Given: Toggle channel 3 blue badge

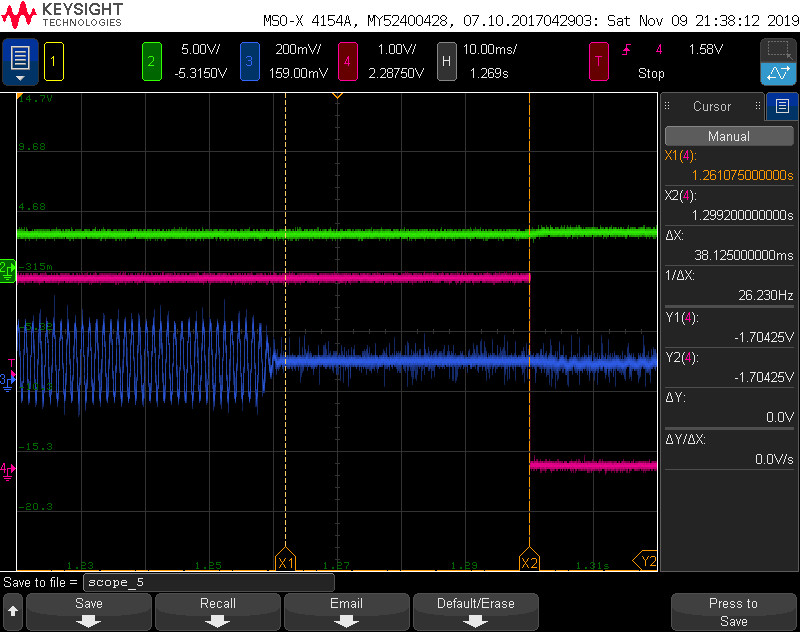Looking at the screenshot, I should pos(249,61).
